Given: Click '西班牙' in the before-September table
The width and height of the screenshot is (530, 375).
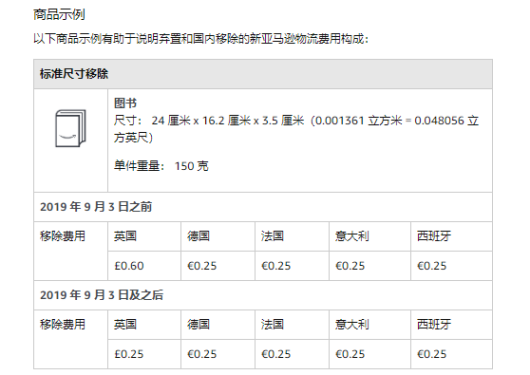Looking at the screenshot, I should [434, 236].
